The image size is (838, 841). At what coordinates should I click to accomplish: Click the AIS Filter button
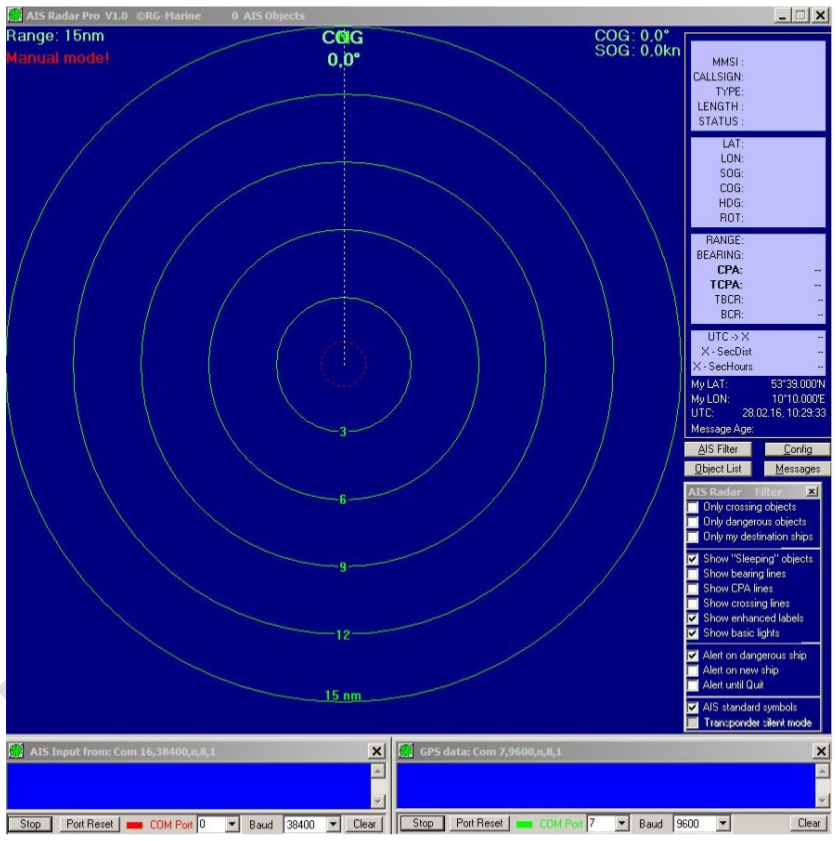pyautogui.click(x=718, y=449)
